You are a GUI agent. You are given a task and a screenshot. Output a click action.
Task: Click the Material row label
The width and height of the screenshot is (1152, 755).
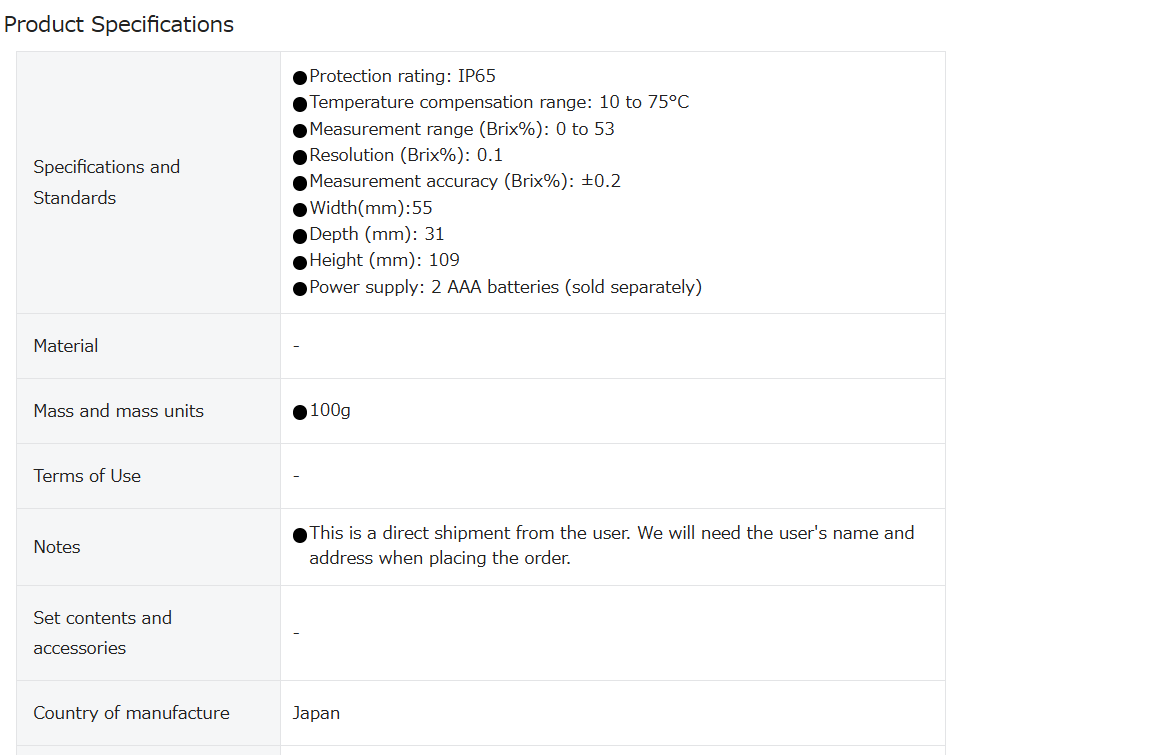coord(65,346)
